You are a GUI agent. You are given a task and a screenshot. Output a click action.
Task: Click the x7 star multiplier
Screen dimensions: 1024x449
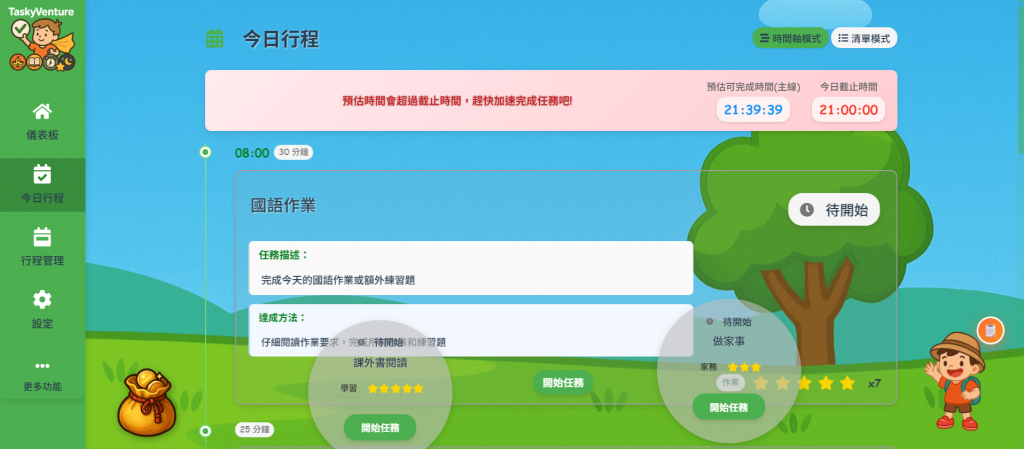tap(874, 384)
